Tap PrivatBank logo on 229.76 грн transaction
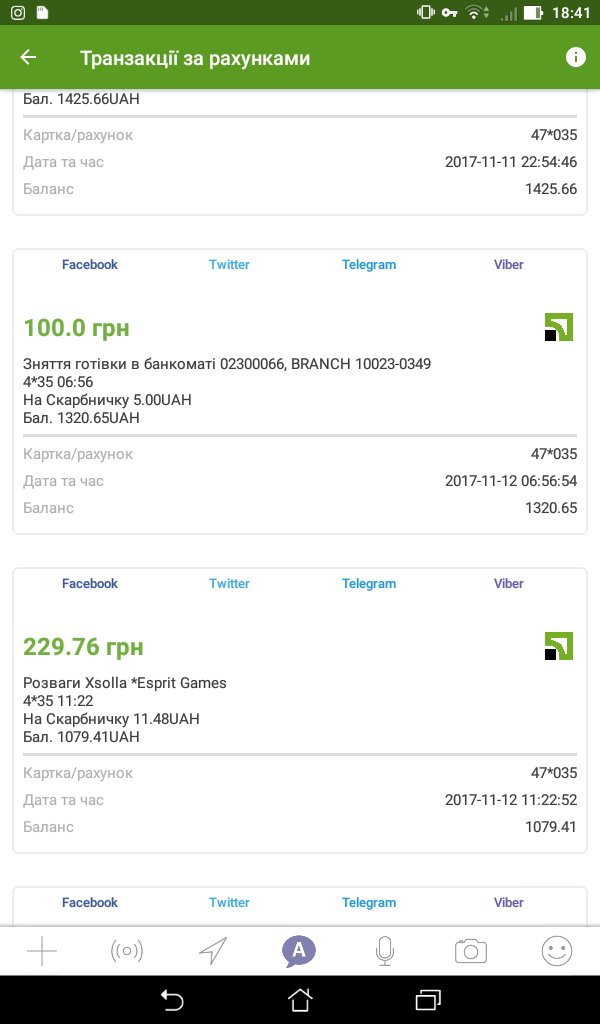This screenshot has height=1024, width=600. point(558,646)
